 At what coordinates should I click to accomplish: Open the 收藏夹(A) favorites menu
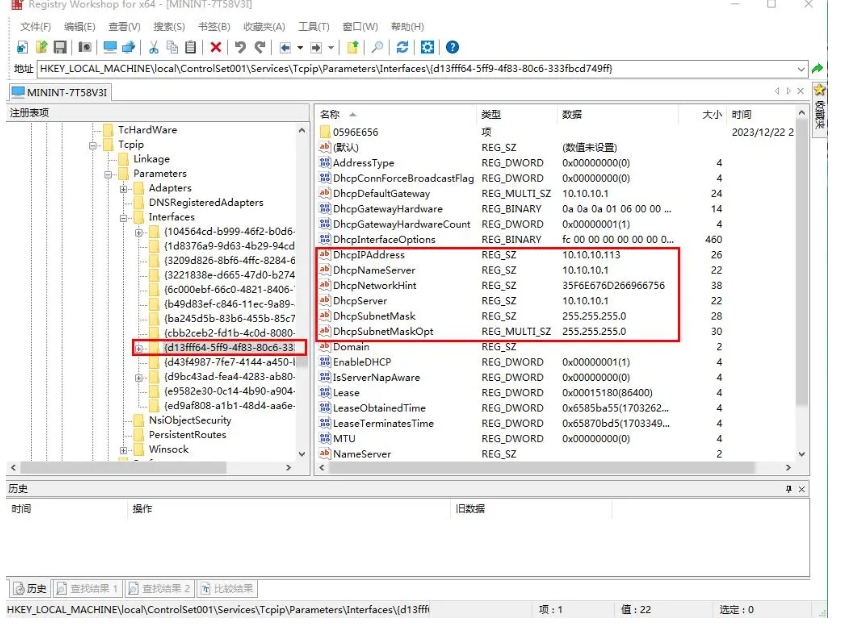tap(264, 27)
